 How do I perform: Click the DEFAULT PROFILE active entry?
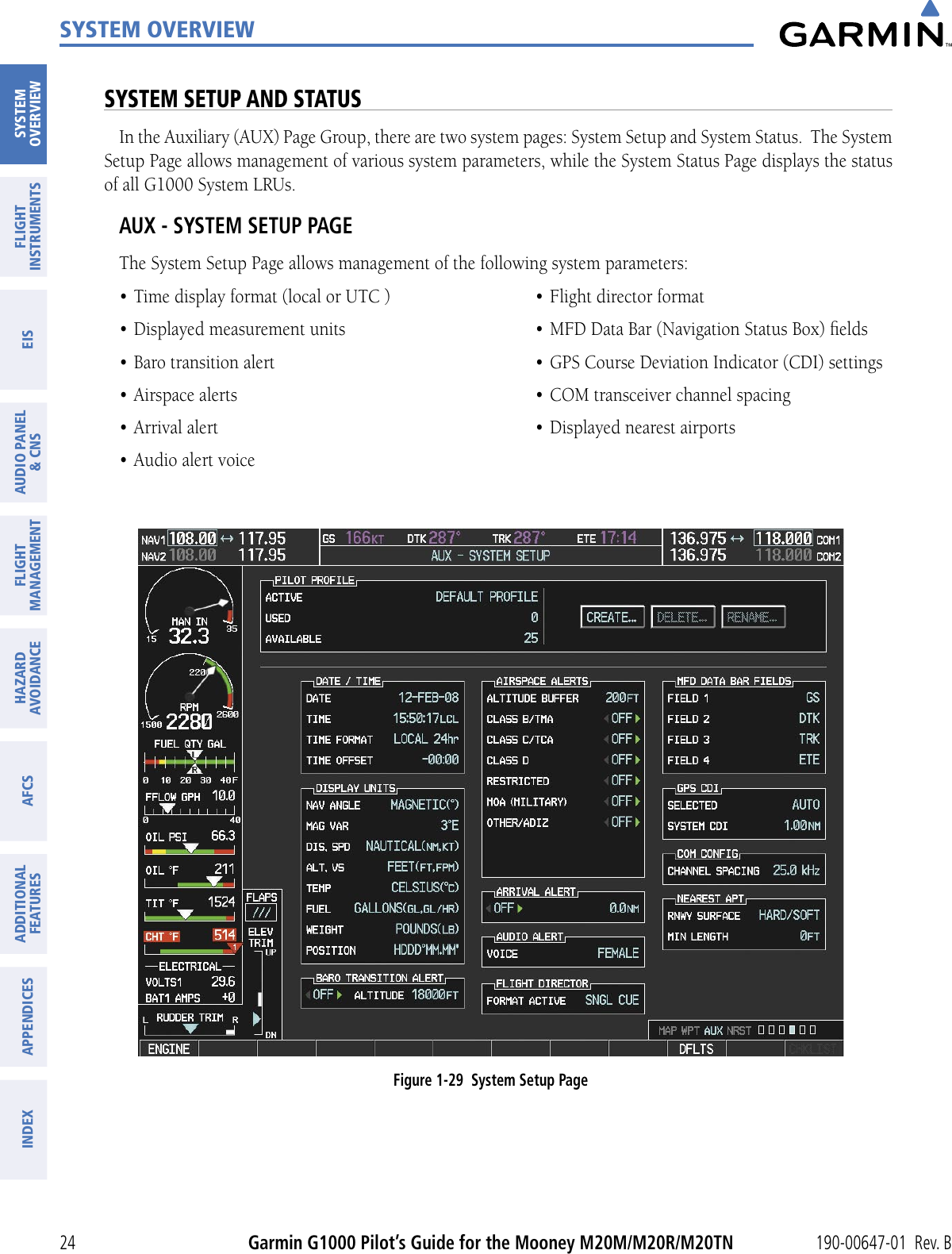click(x=486, y=597)
